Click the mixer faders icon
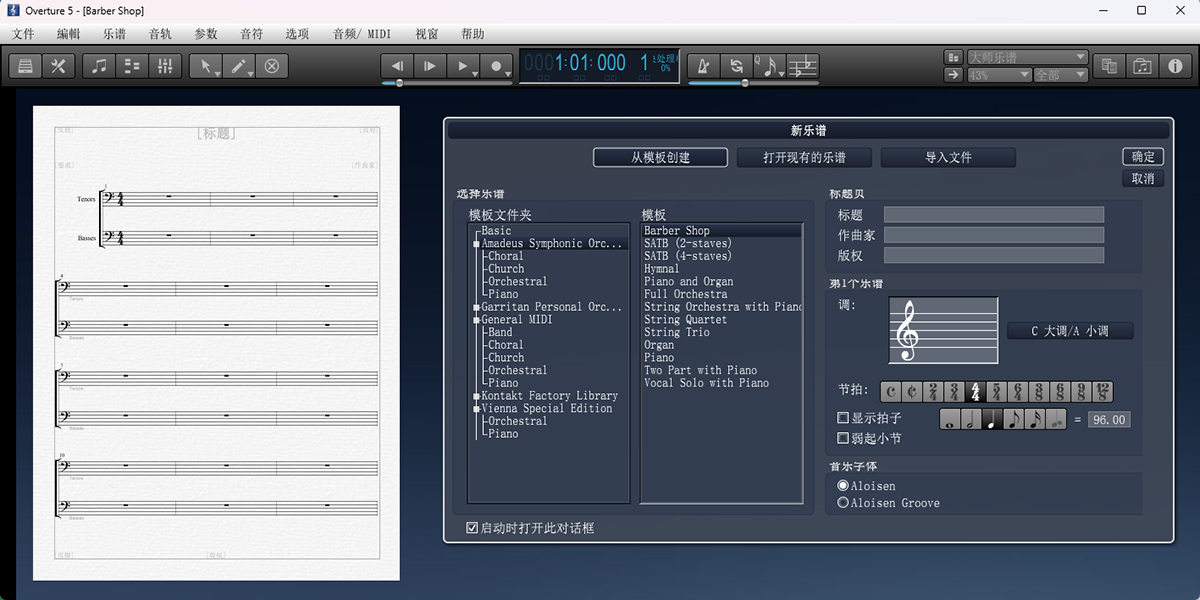Viewport: 1200px width, 600px height. pos(166,66)
